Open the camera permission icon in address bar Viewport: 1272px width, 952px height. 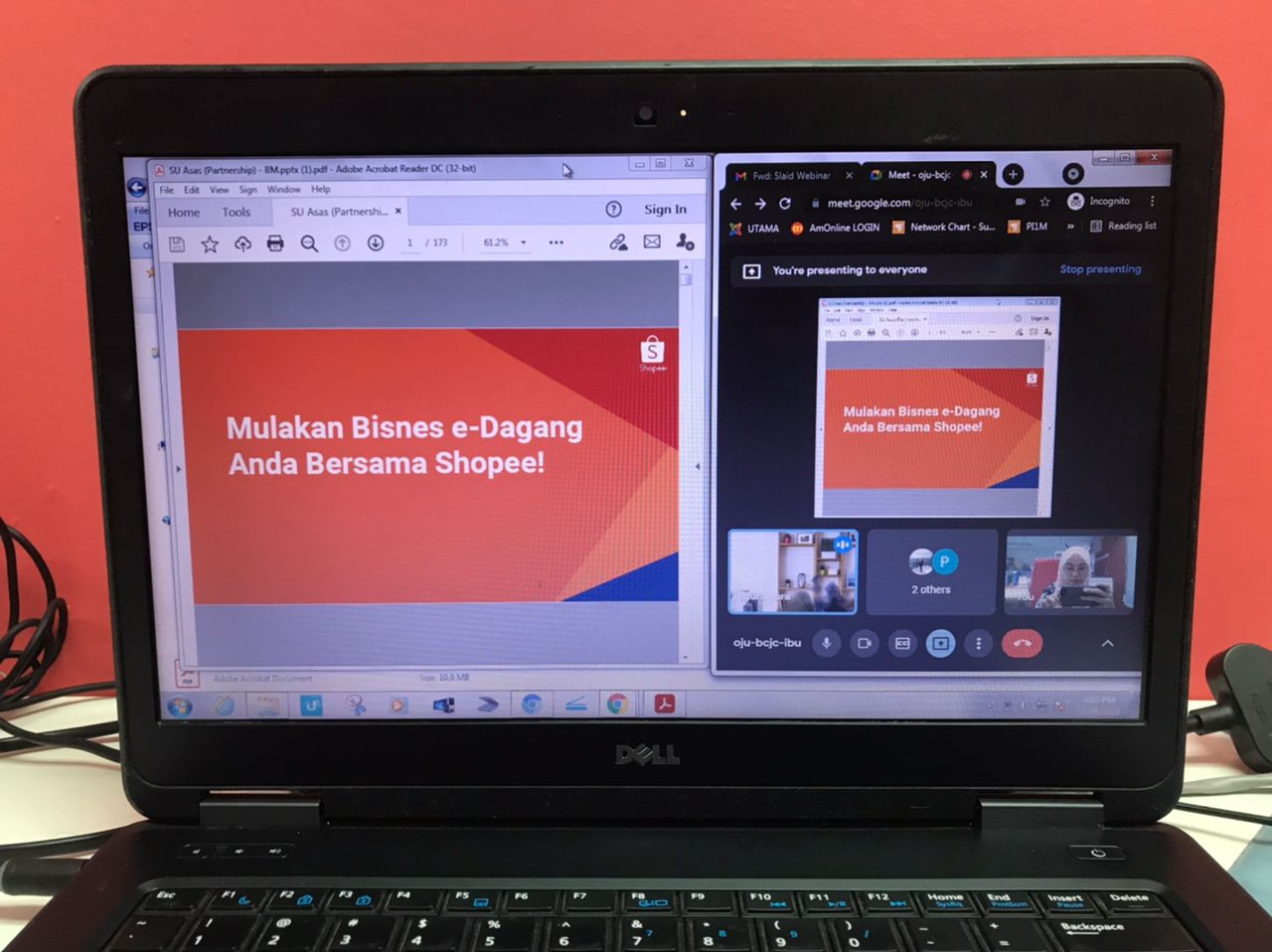1021,202
